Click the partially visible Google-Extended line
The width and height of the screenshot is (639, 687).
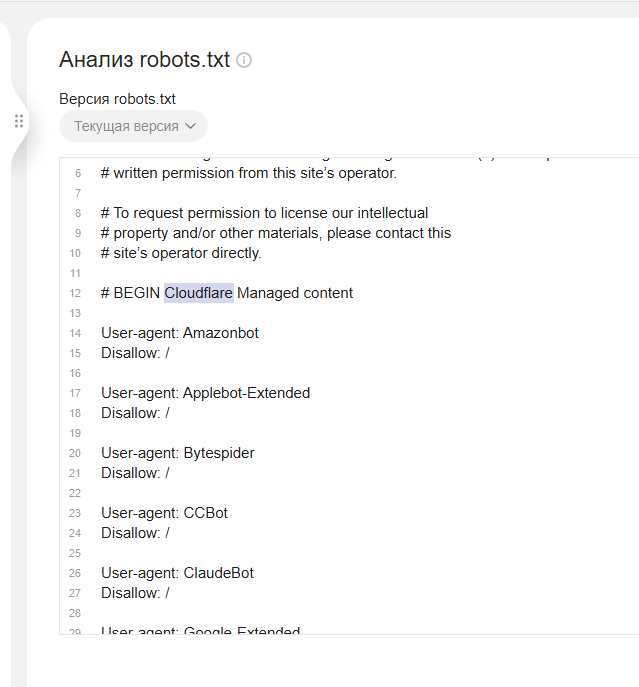pyautogui.click(x=200, y=631)
